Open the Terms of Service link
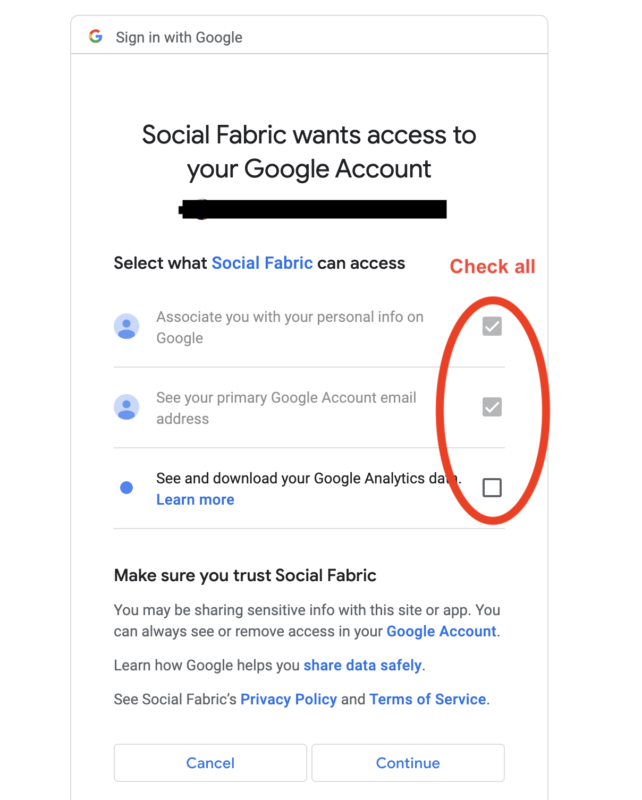This screenshot has height=800, width=642. (x=428, y=699)
